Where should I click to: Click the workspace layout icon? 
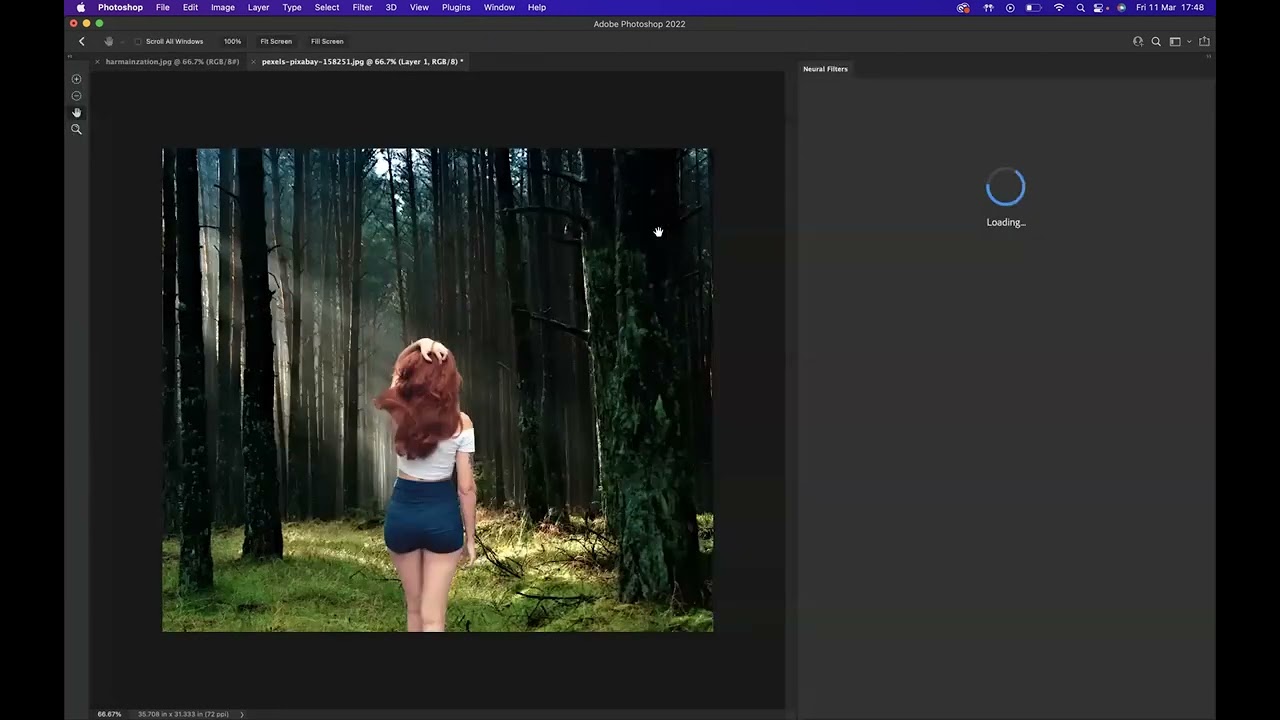1175,41
